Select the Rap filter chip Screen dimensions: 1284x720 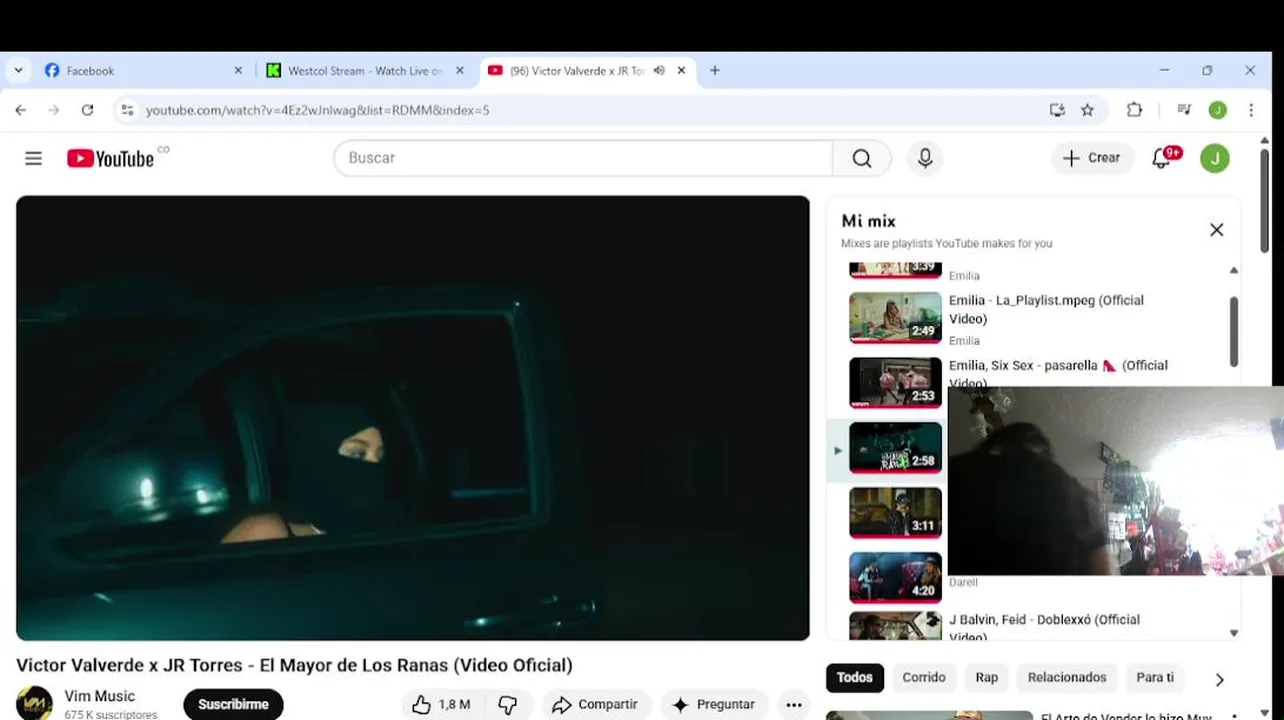click(x=987, y=678)
